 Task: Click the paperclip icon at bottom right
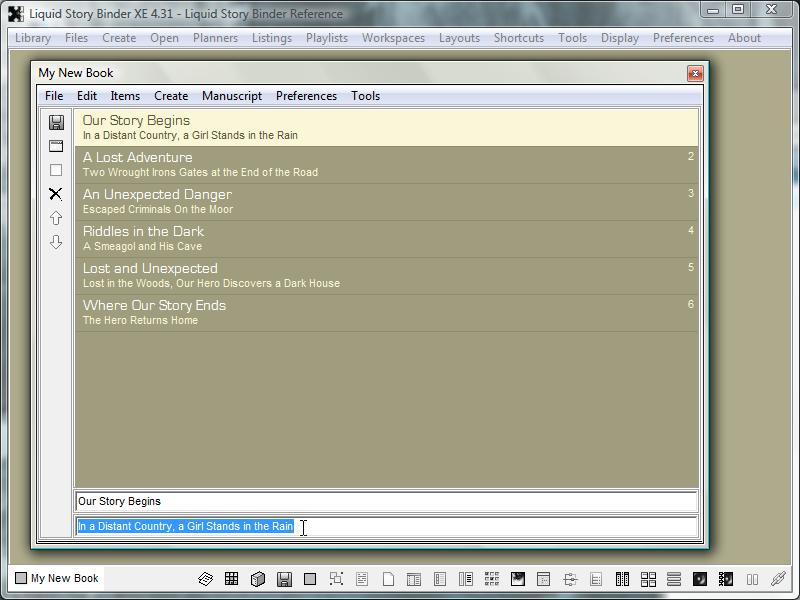tap(778, 579)
